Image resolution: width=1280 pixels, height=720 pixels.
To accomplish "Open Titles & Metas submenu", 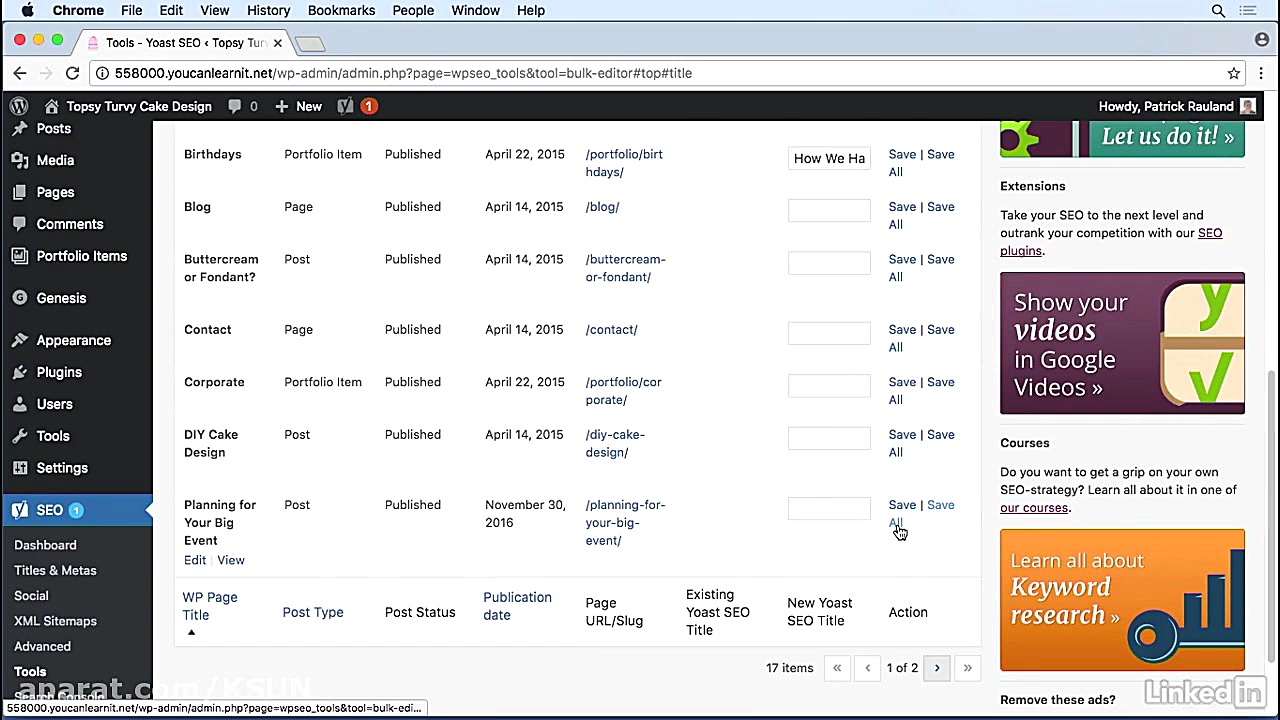I will (55, 570).
